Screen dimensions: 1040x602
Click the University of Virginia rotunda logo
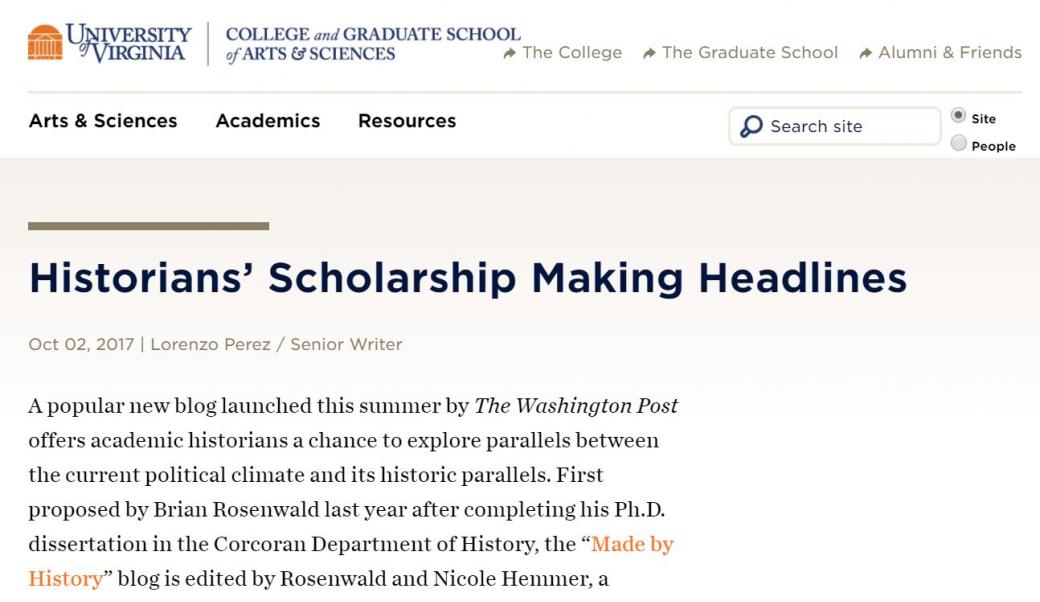pos(45,42)
